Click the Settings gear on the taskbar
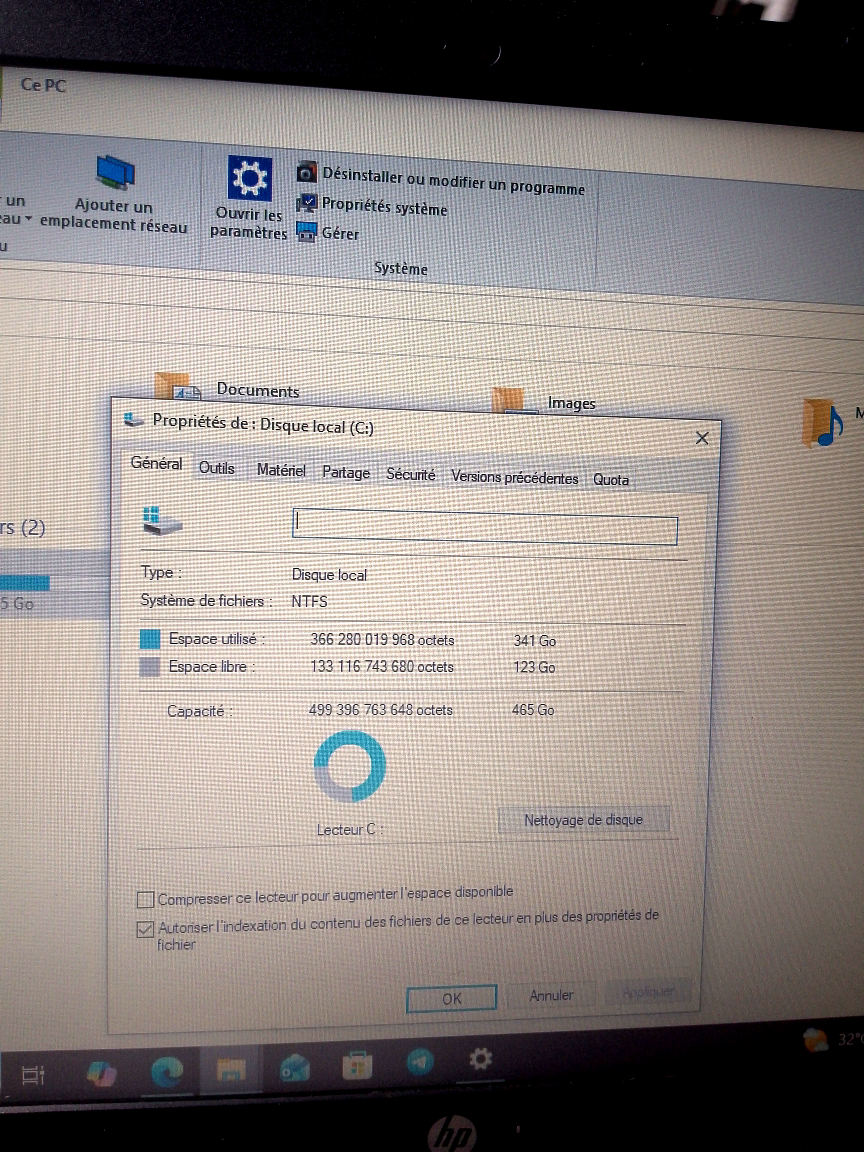The width and height of the screenshot is (864, 1152). click(480, 1059)
